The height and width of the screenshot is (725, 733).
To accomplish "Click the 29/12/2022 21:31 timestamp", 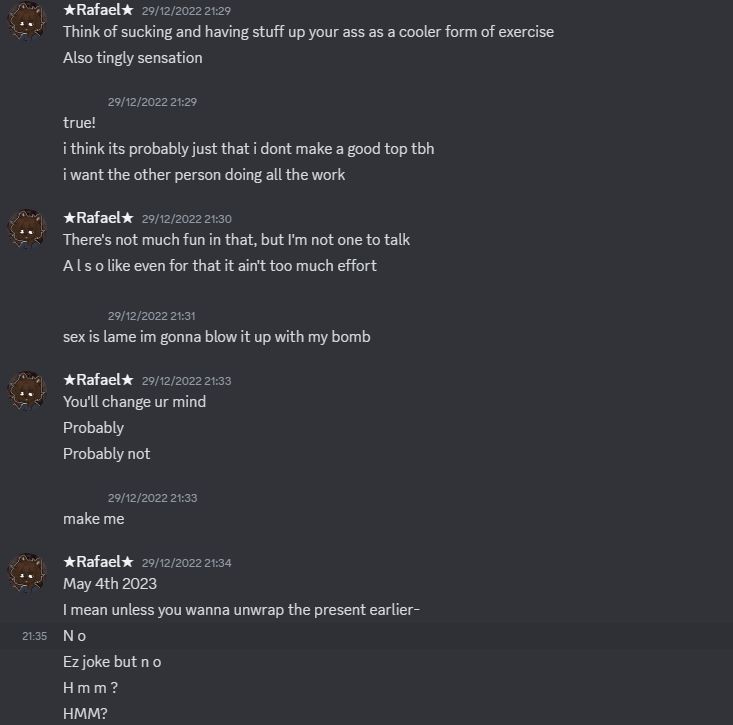I will (x=152, y=316).
